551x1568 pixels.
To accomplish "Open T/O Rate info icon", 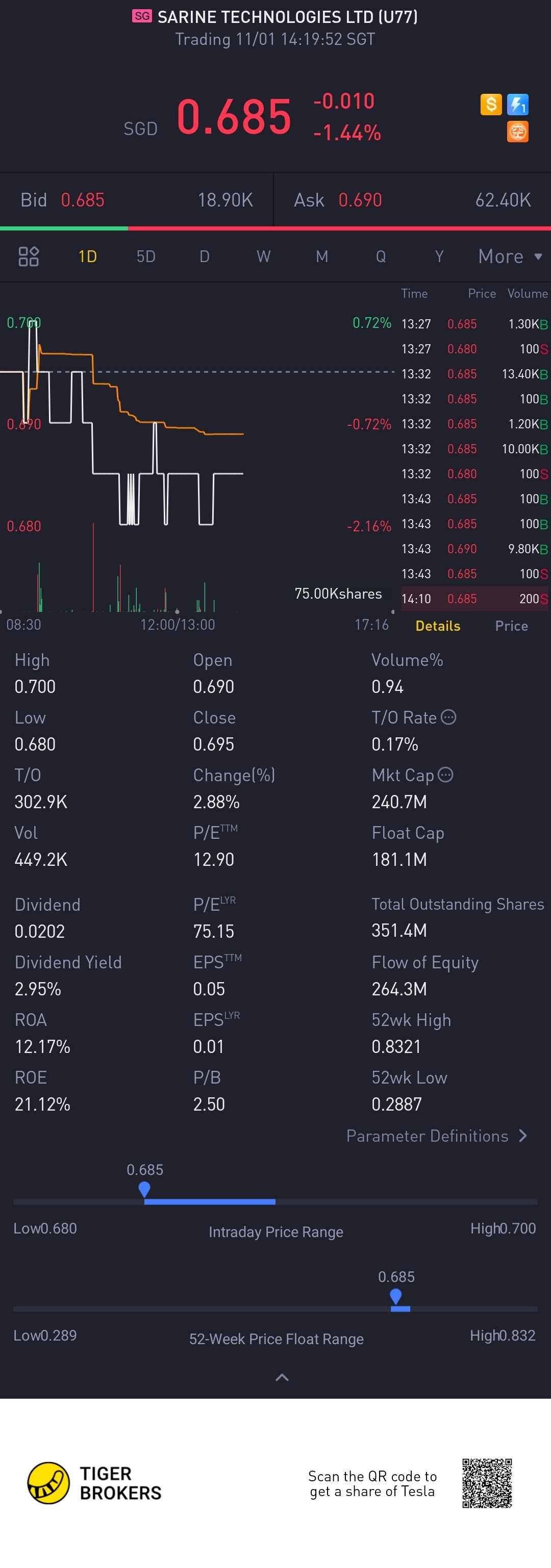I will pyautogui.click(x=449, y=717).
